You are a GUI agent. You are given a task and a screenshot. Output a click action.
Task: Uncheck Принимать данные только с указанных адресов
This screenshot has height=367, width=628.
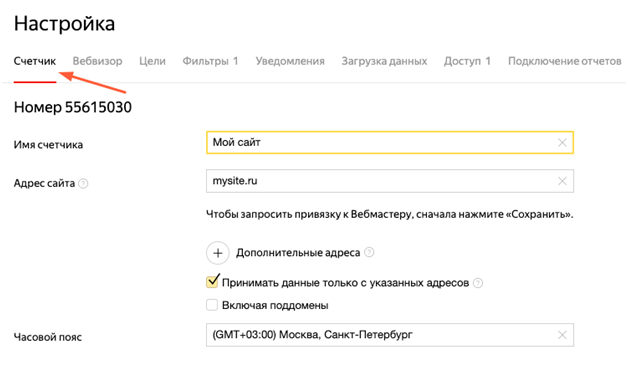pos(212,282)
